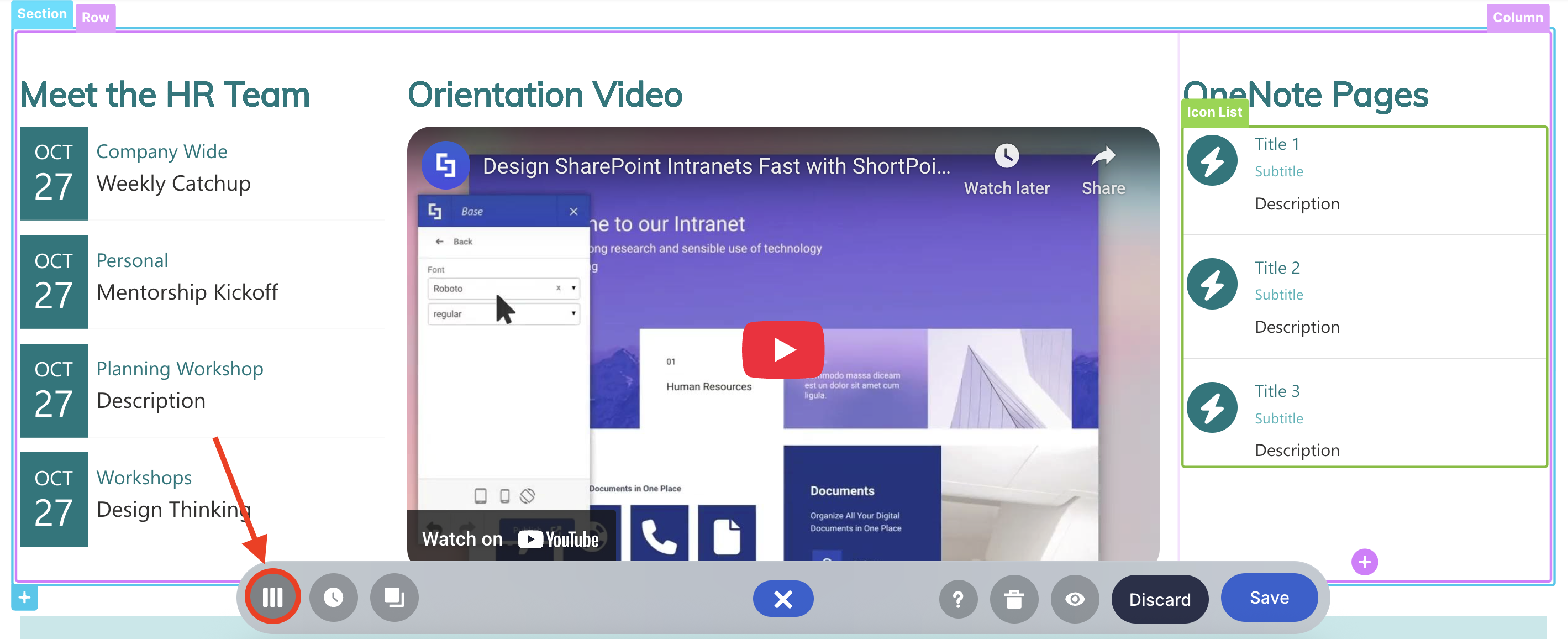The height and width of the screenshot is (639, 1568).
Task: Toggle preview with the eye icon
Action: click(x=1075, y=599)
